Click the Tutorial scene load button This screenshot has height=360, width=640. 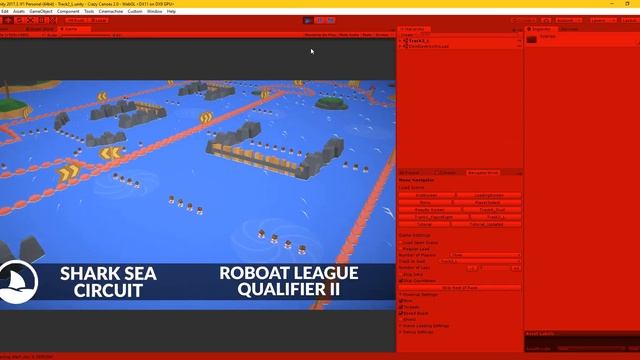pyautogui.click(x=424, y=224)
